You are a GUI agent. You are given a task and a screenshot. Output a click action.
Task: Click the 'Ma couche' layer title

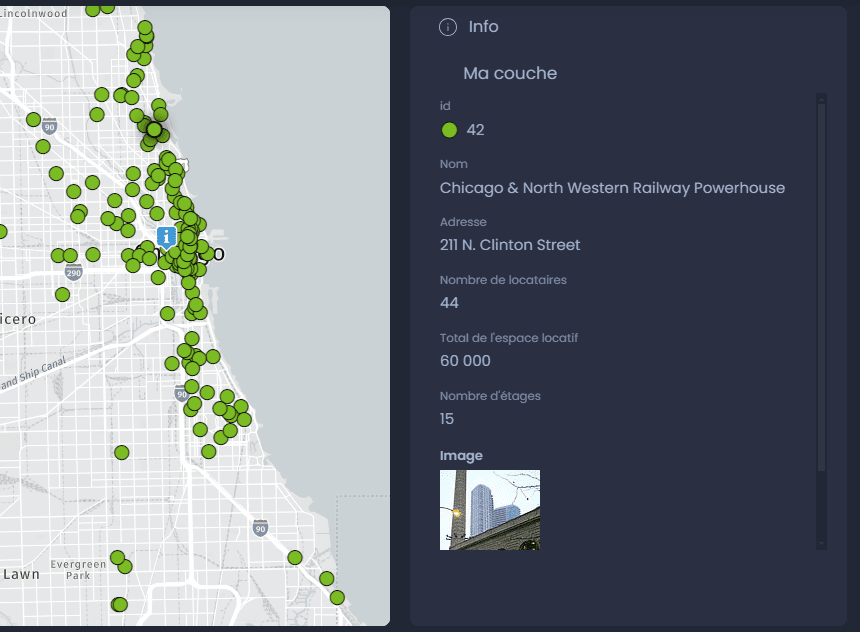tap(510, 73)
